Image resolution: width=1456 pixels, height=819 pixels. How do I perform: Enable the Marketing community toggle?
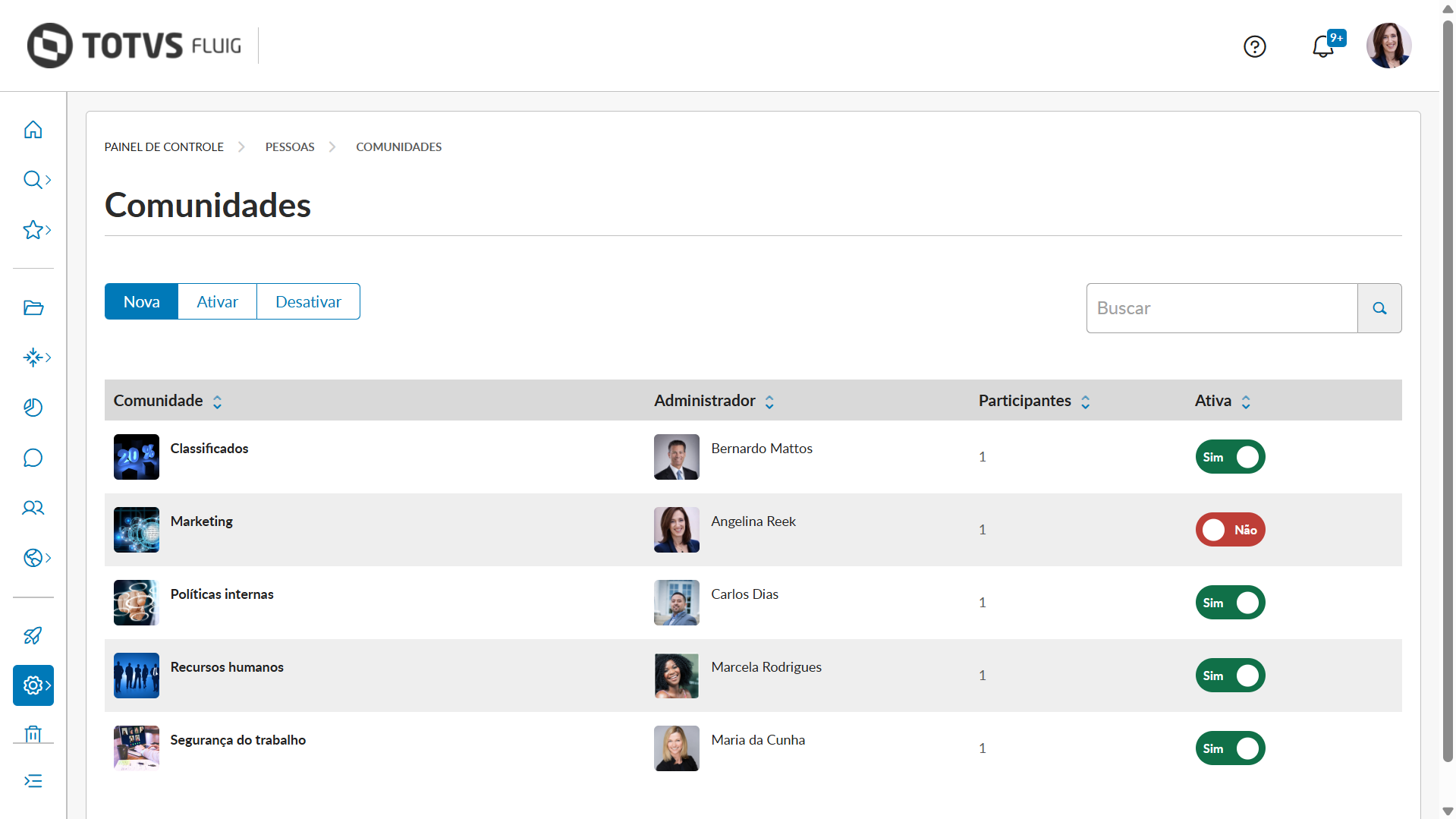[1230, 530]
